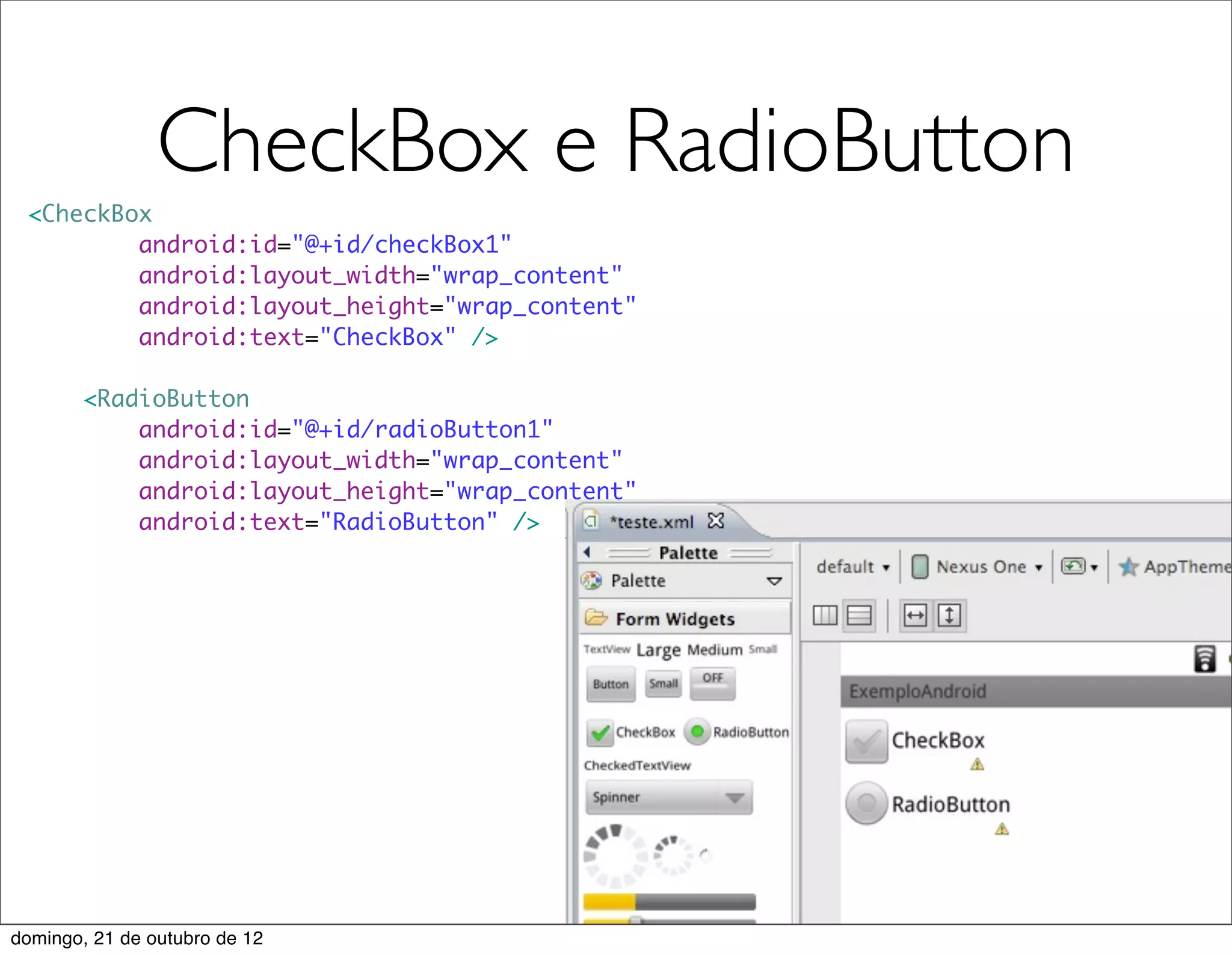Click the Form Widgets folder icon
Image resolution: width=1232 pixels, height=955 pixels.
point(596,617)
